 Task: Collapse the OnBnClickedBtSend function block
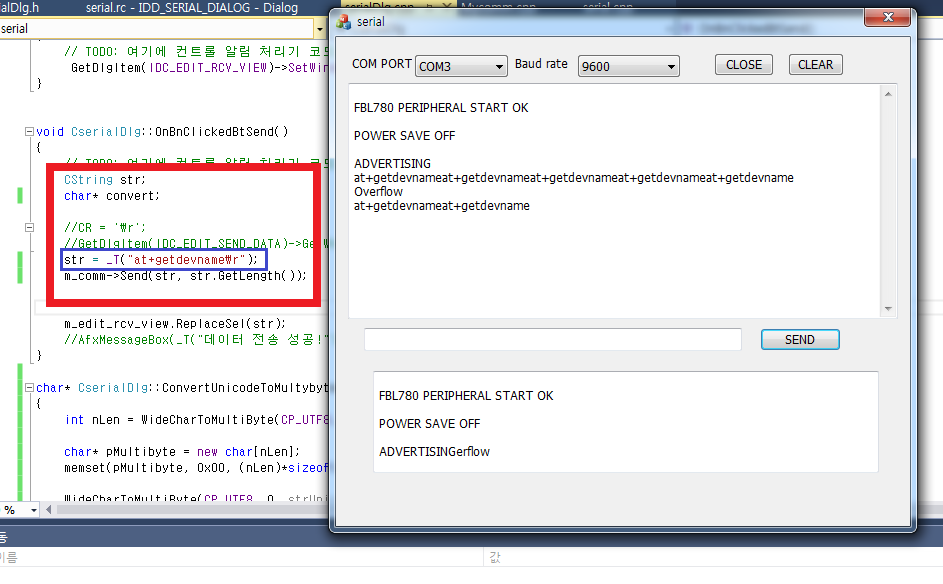(x=29, y=131)
